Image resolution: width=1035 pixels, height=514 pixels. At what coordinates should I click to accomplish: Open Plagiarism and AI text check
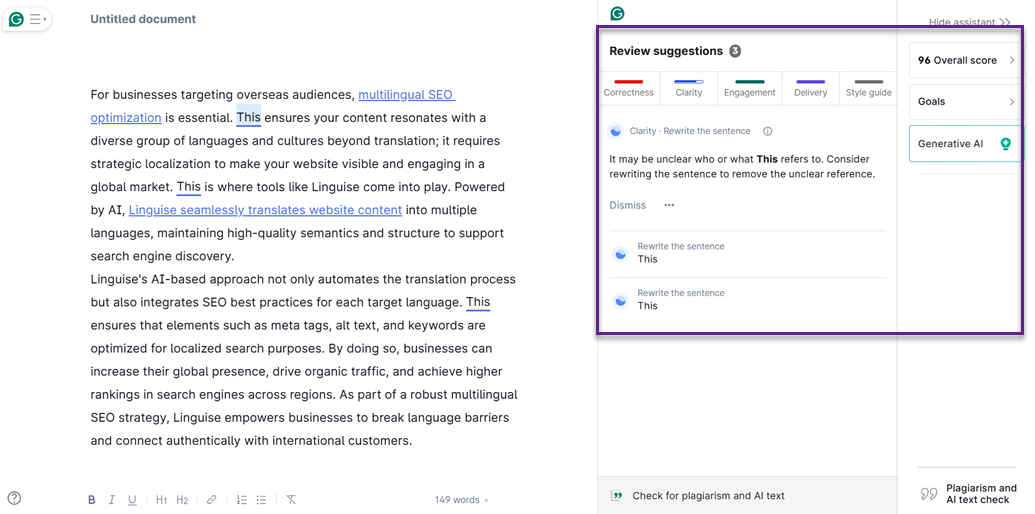coord(970,494)
